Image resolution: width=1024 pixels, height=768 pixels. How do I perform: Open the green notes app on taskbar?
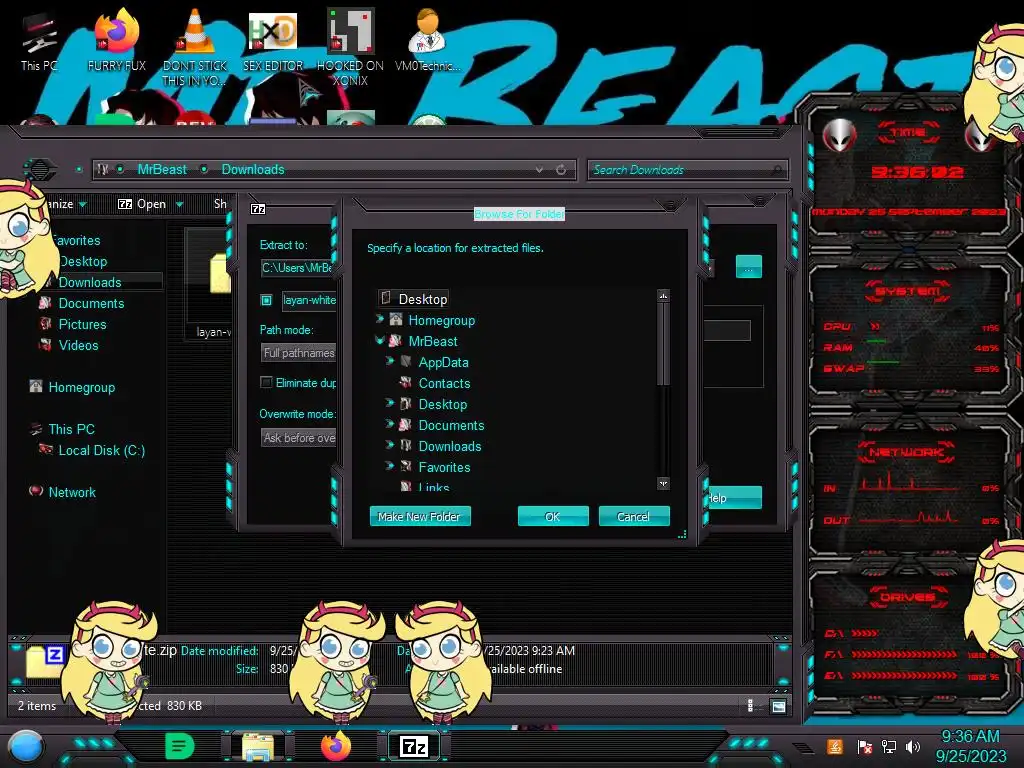[x=180, y=746]
